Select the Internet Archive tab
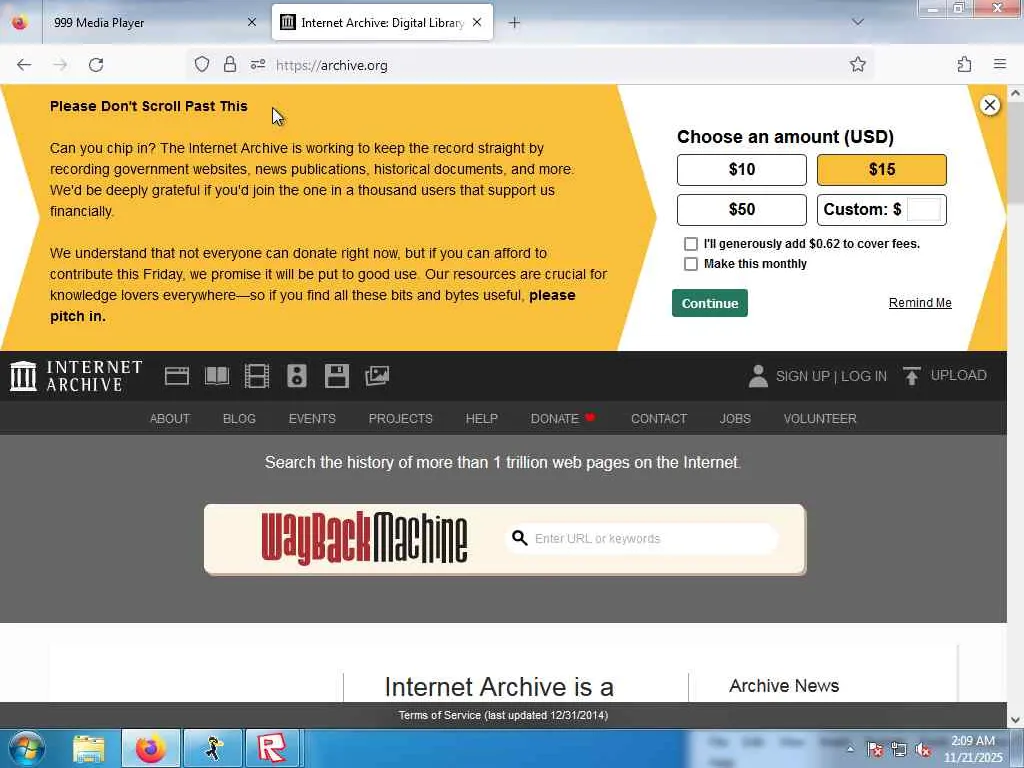 coord(382,22)
